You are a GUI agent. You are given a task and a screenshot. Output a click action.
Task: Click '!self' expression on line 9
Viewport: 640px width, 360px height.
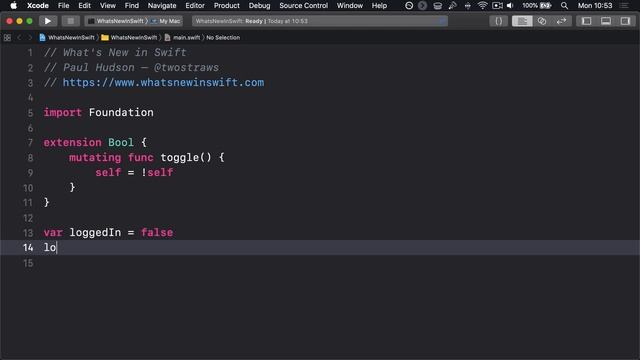(x=157, y=173)
